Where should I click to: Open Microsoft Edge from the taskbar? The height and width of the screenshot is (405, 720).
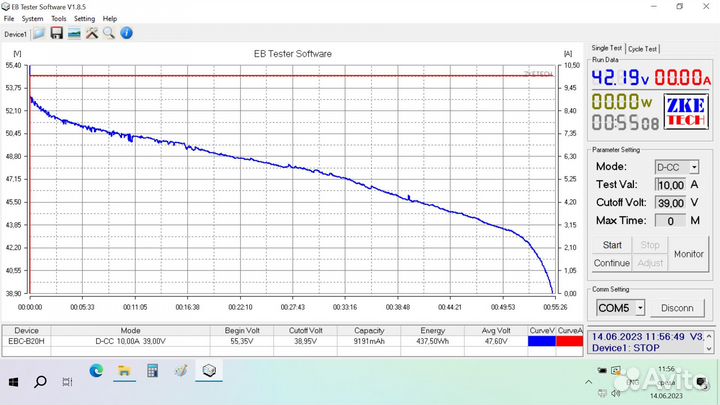click(x=97, y=371)
